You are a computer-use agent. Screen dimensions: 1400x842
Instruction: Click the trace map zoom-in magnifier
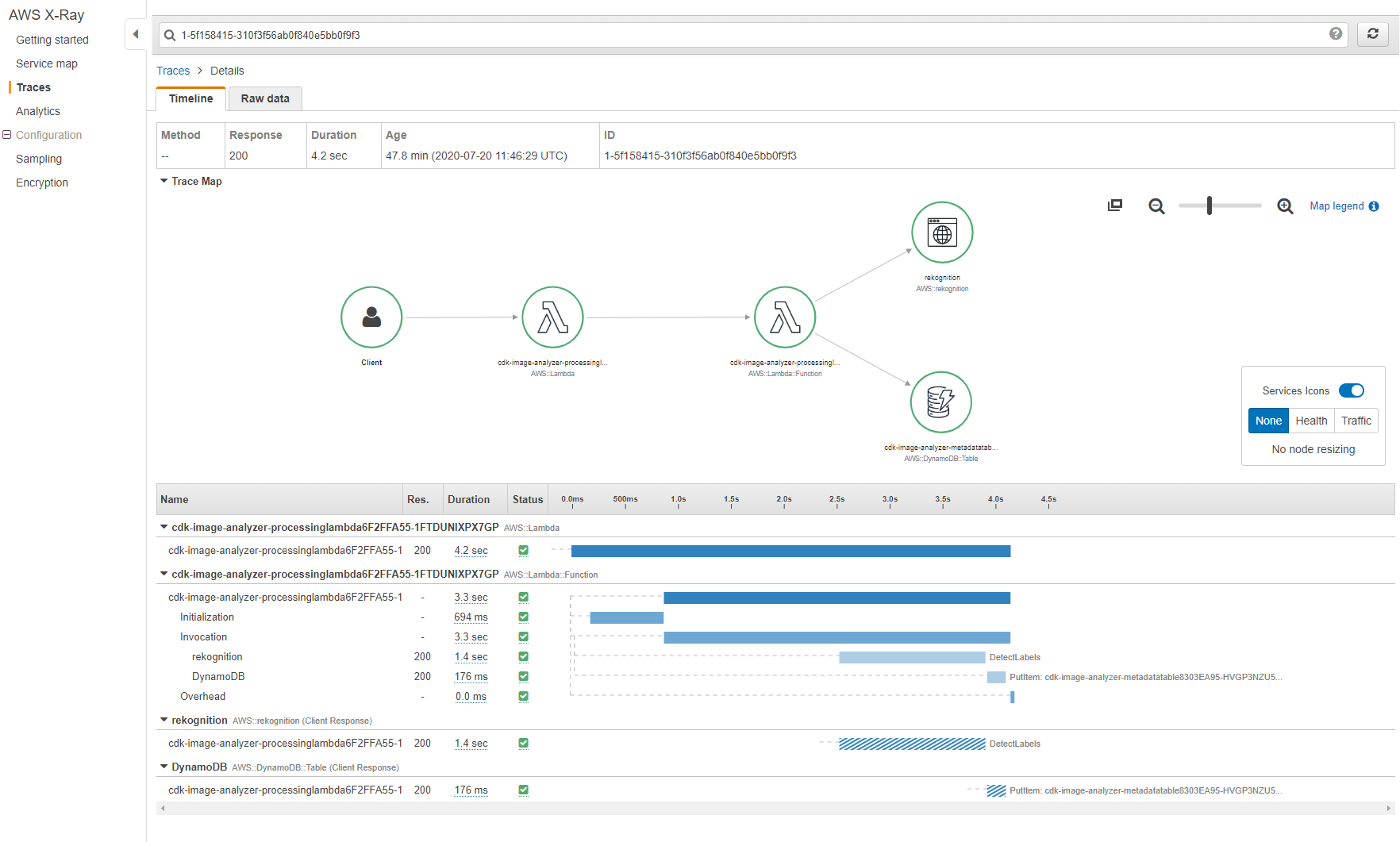point(1285,206)
